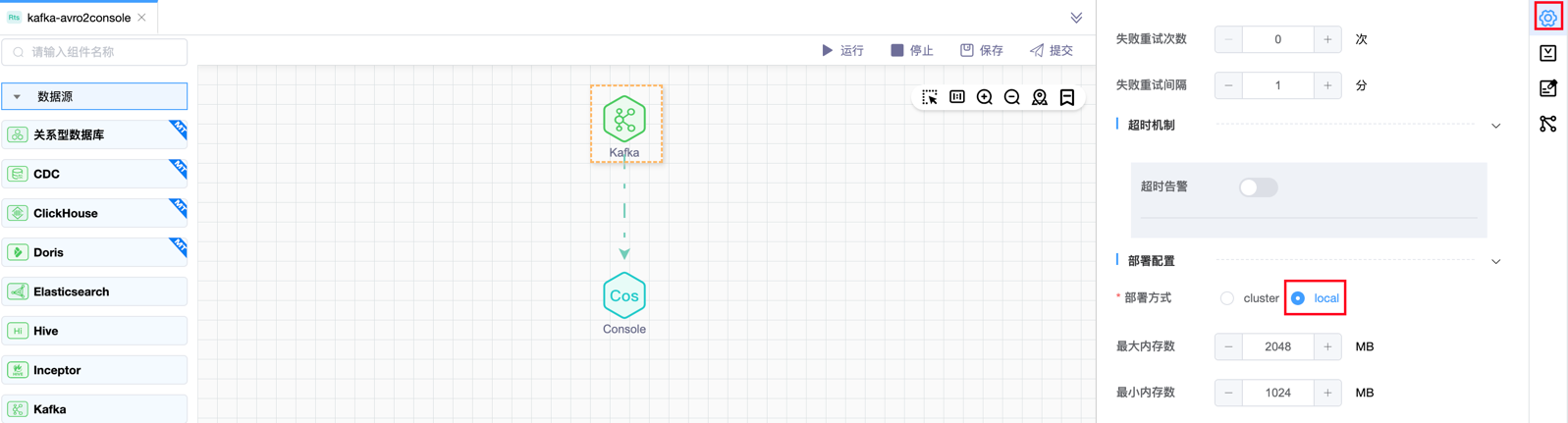The width and height of the screenshot is (1568, 423).
Task: Switch to the kafka-avro2console tab
Action: tap(79, 18)
